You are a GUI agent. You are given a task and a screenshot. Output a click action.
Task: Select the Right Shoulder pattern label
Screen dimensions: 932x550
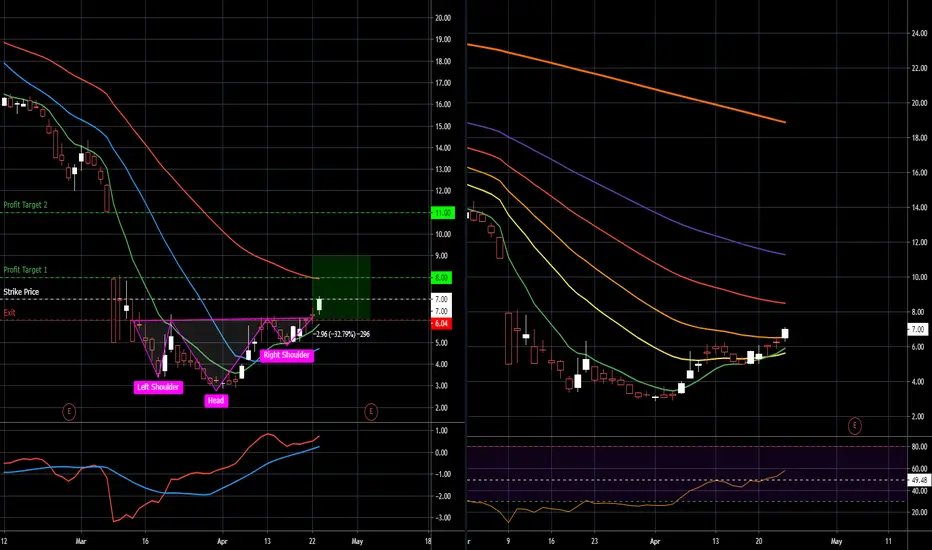[x=286, y=355]
